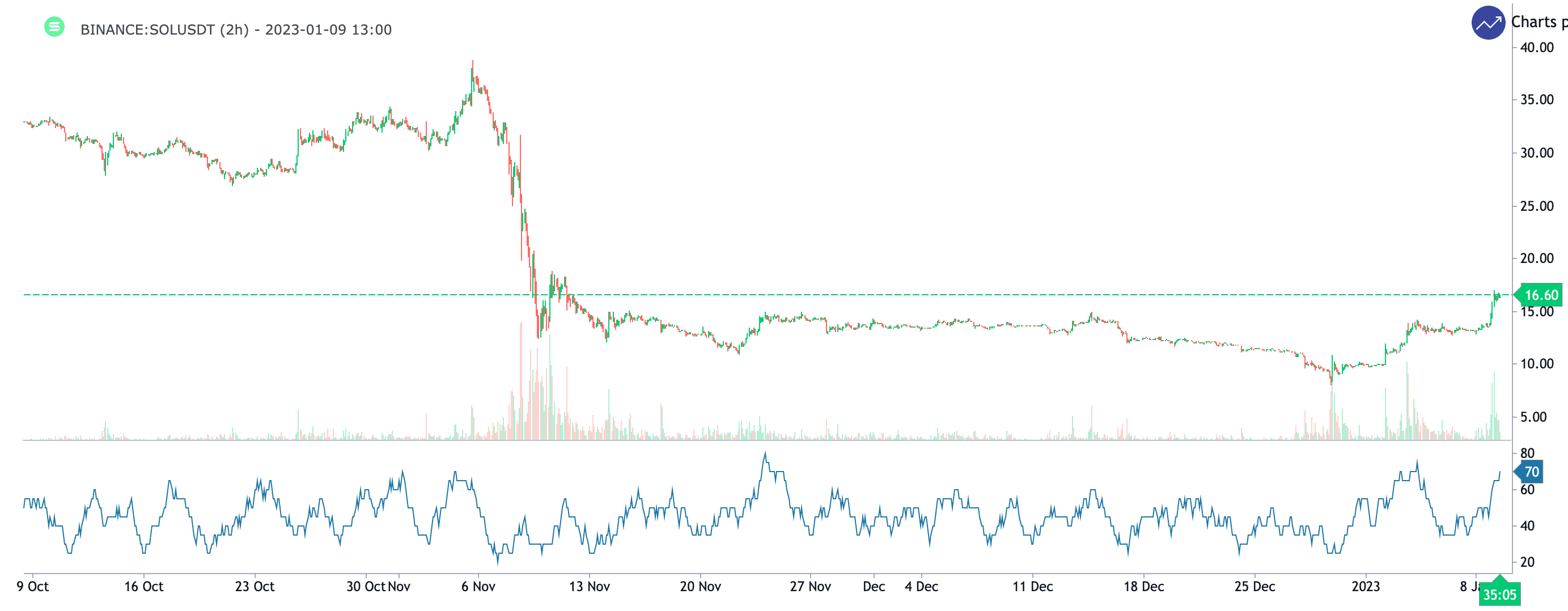Click the green Solana coin icon
The image size is (1568, 611).
pyautogui.click(x=54, y=27)
